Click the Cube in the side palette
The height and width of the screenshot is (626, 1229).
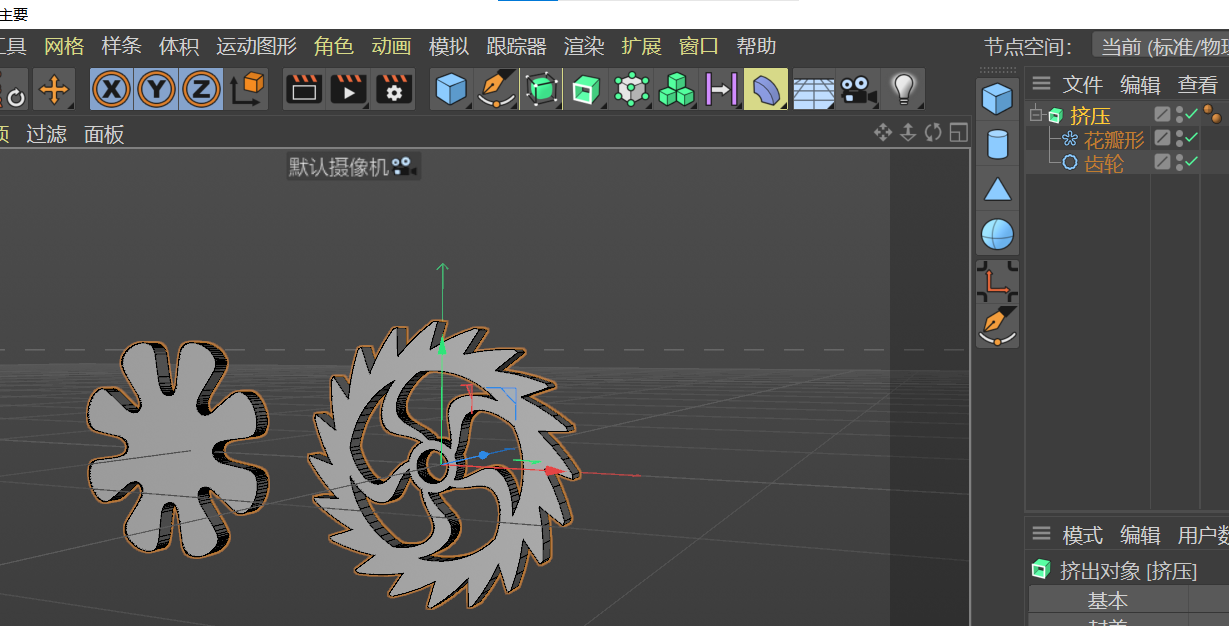point(997,99)
